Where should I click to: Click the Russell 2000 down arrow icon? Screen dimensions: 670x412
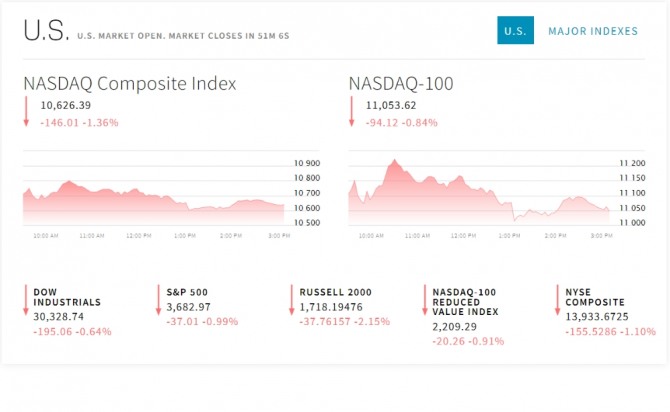click(x=291, y=300)
